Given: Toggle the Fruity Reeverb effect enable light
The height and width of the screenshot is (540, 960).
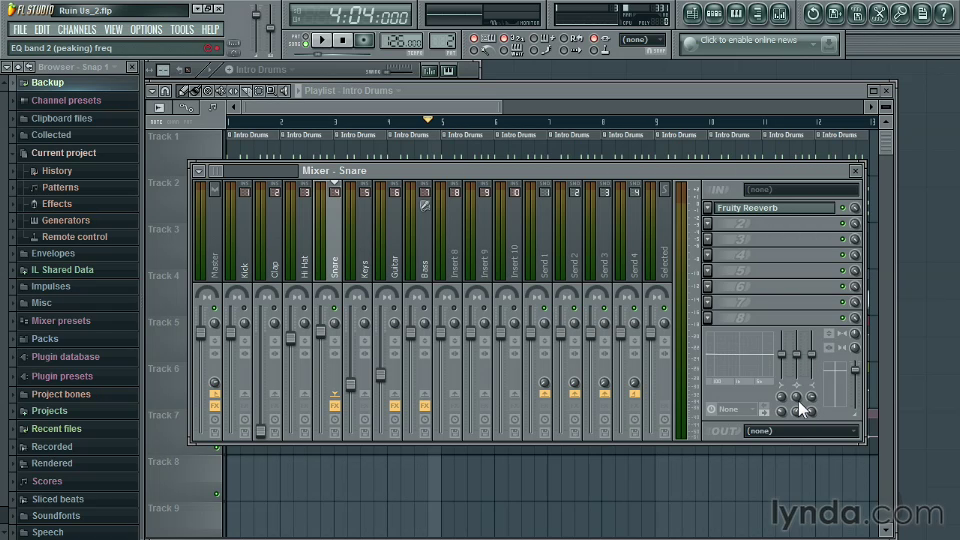Looking at the screenshot, I should click(842, 208).
